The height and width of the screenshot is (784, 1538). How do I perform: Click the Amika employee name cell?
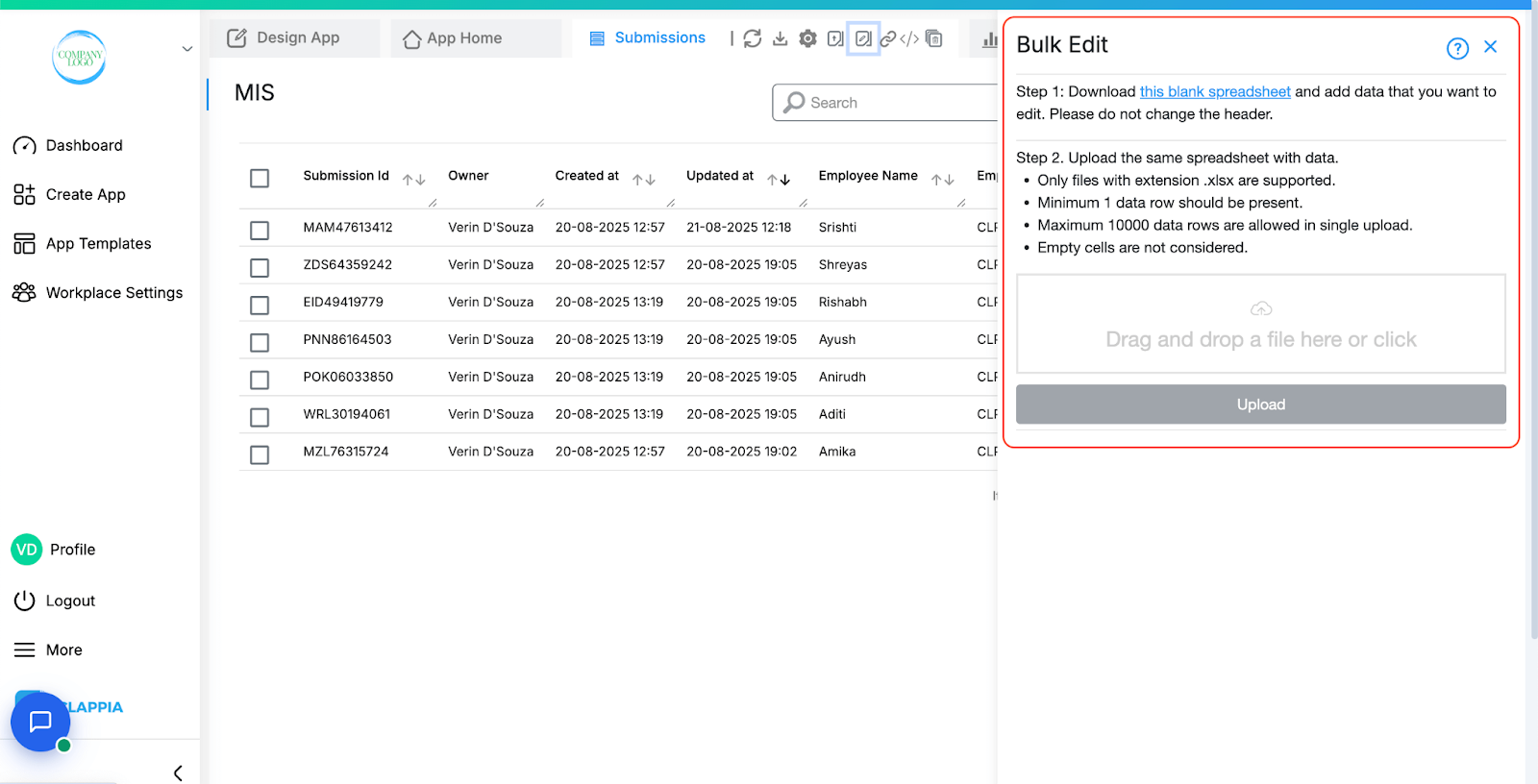837,453
